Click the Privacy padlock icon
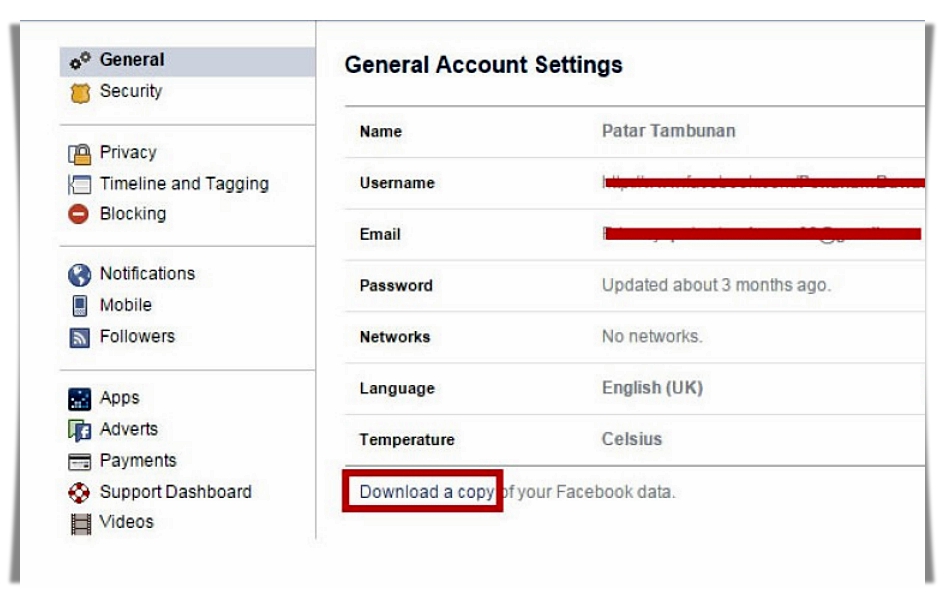 (x=80, y=154)
